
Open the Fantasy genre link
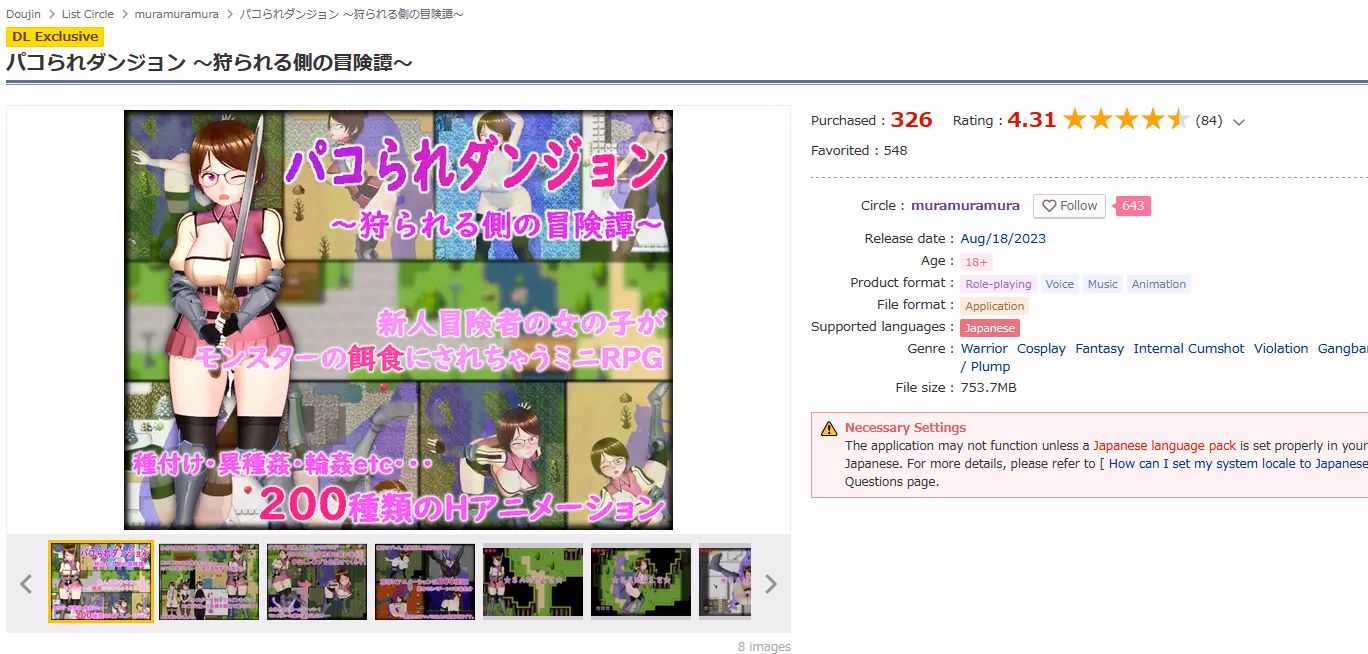coord(1099,349)
